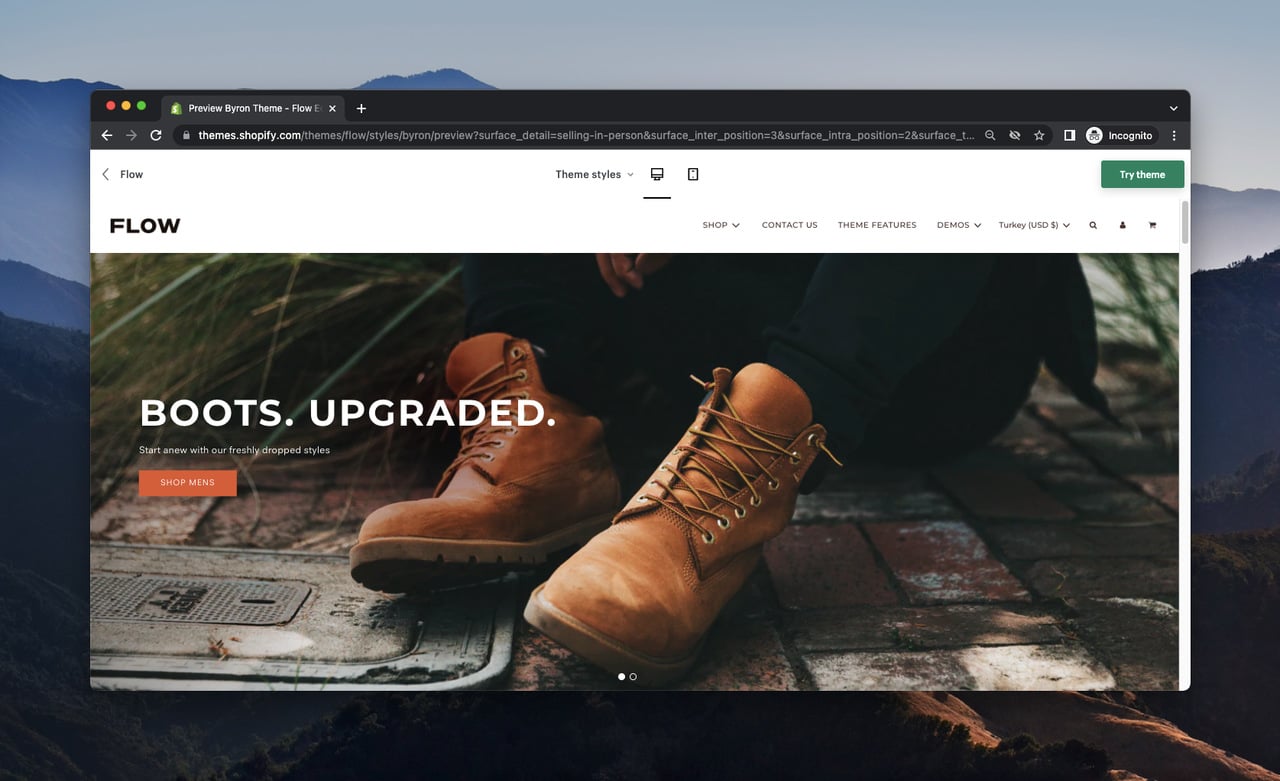1280x781 pixels.
Task: Click the SHOP MENS button
Action: pyautogui.click(x=188, y=483)
